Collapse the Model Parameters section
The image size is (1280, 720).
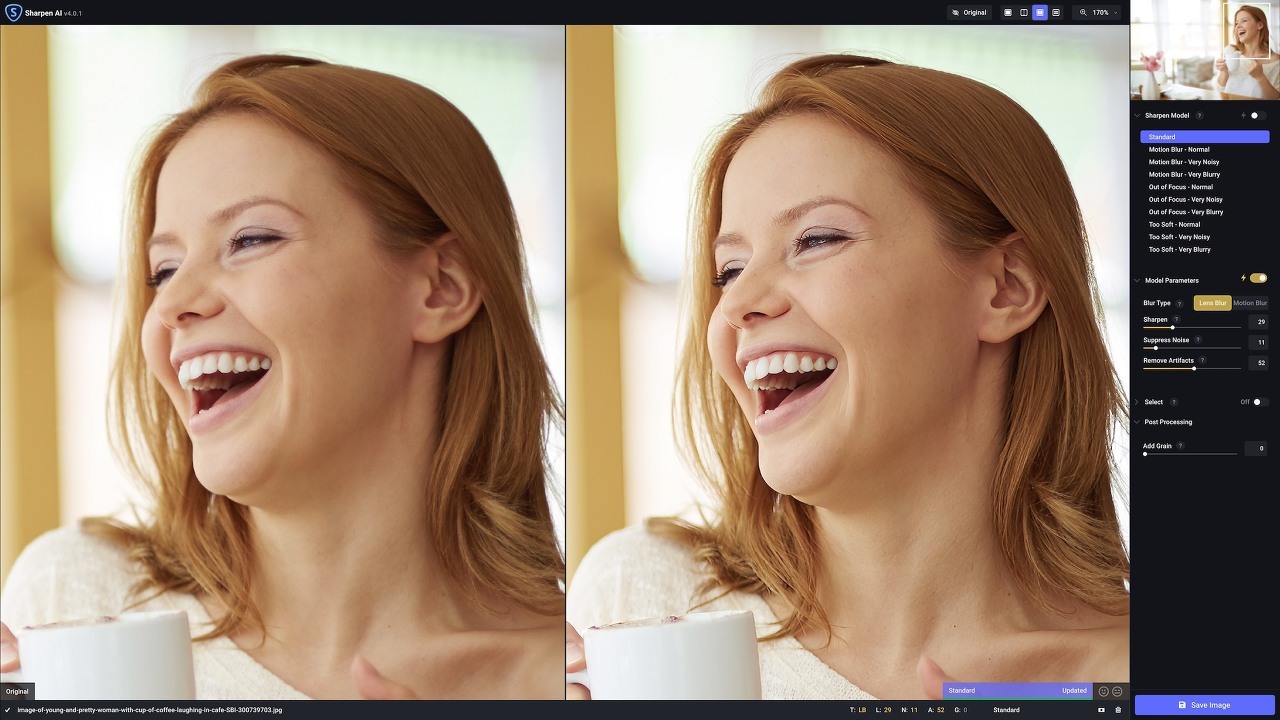pos(1137,281)
